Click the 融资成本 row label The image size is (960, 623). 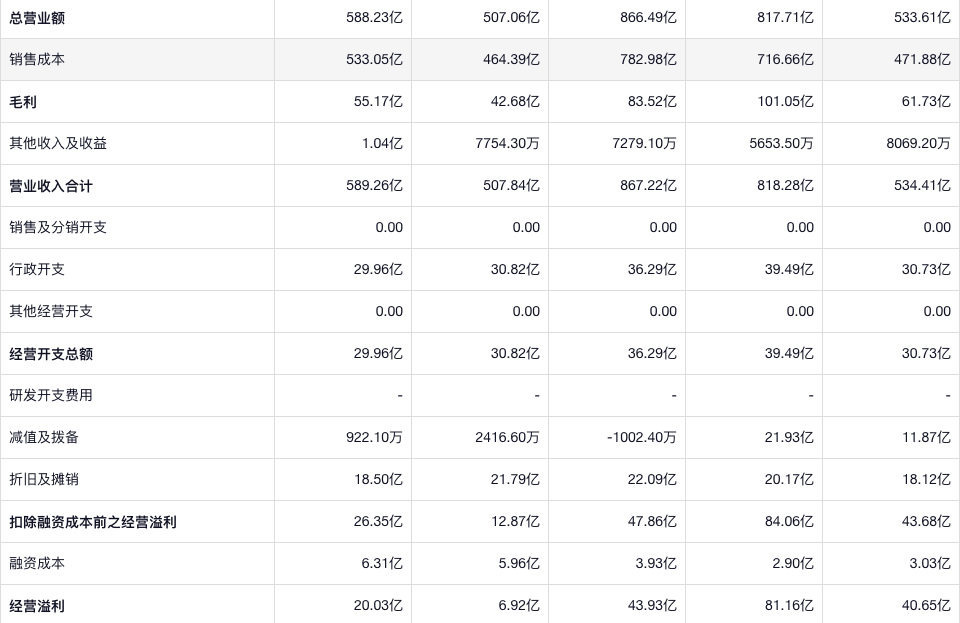click(x=37, y=564)
